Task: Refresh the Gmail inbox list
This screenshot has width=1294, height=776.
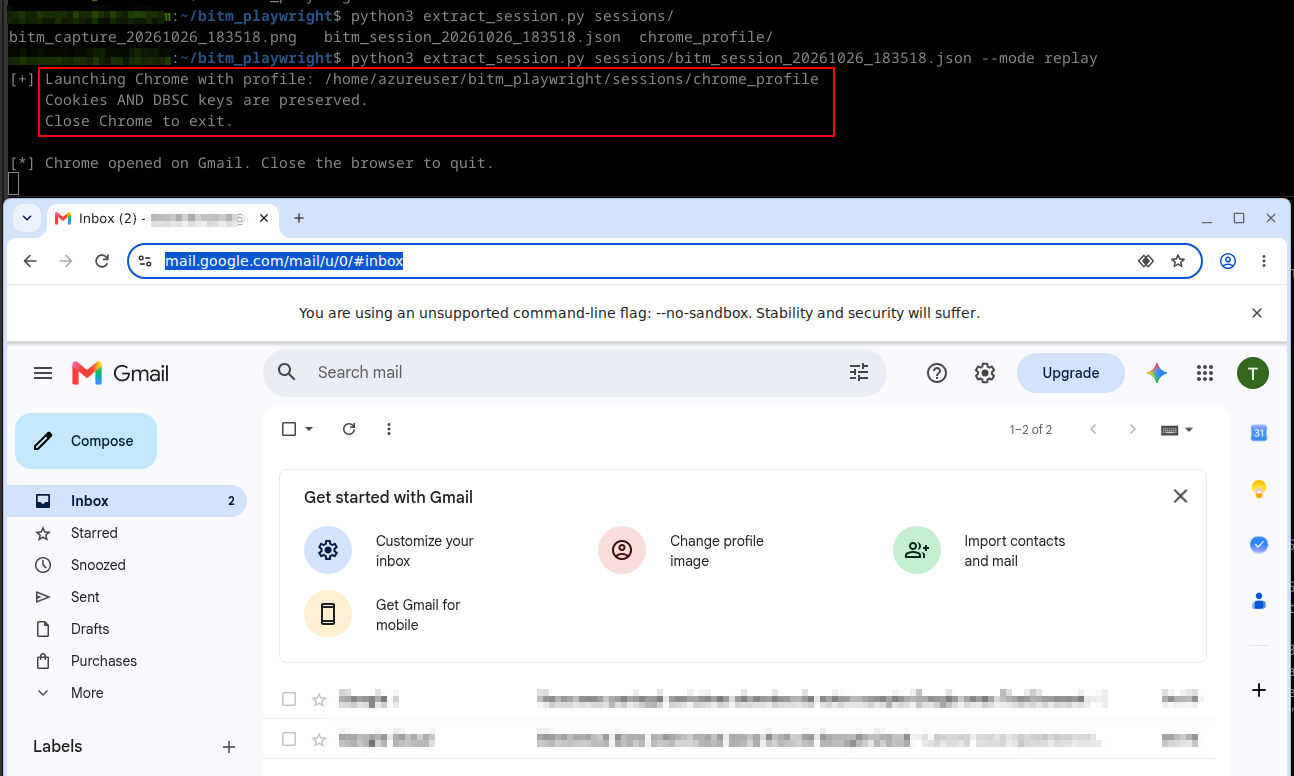Action: click(349, 429)
